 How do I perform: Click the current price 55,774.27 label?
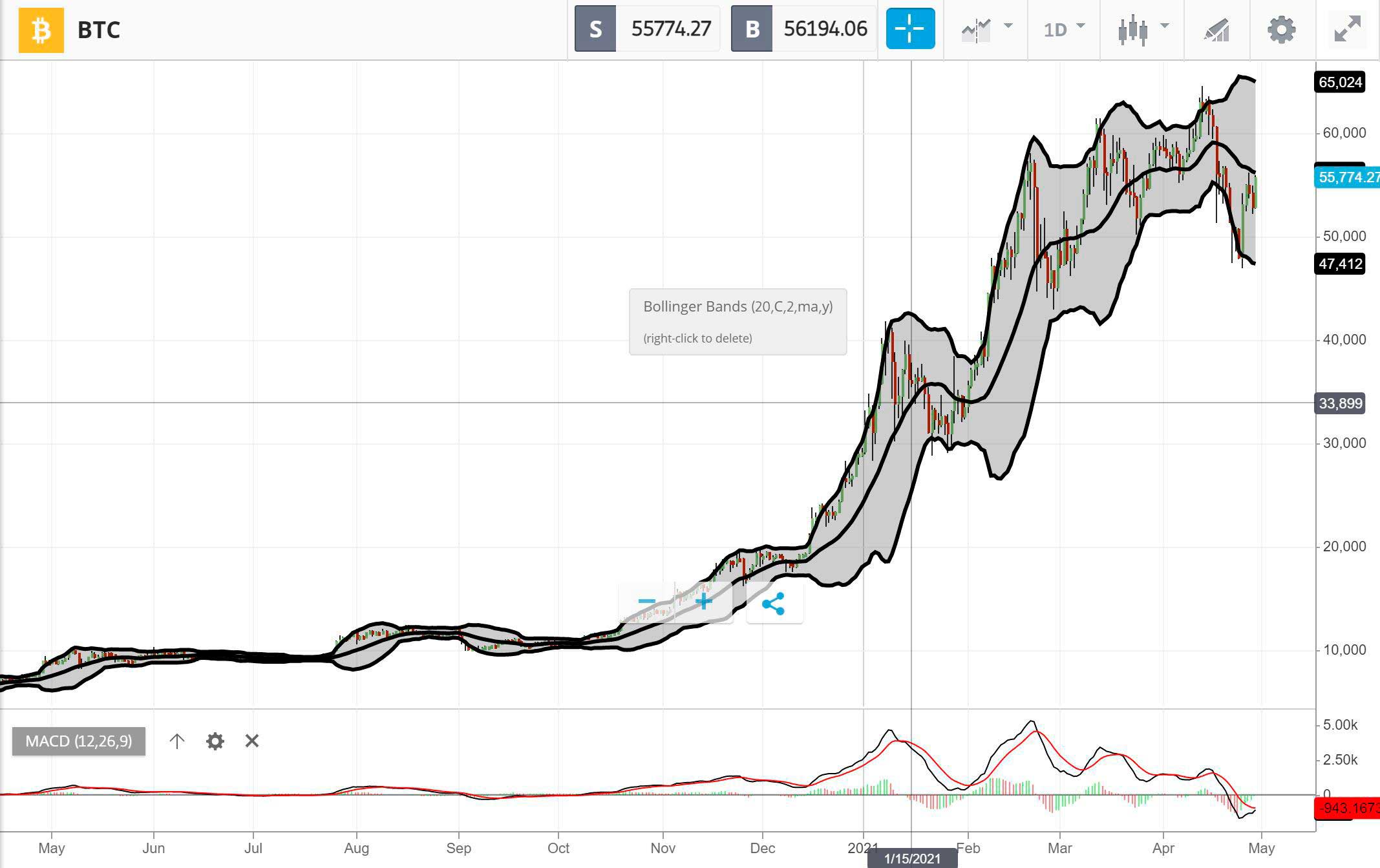click(x=1348, y=177)
